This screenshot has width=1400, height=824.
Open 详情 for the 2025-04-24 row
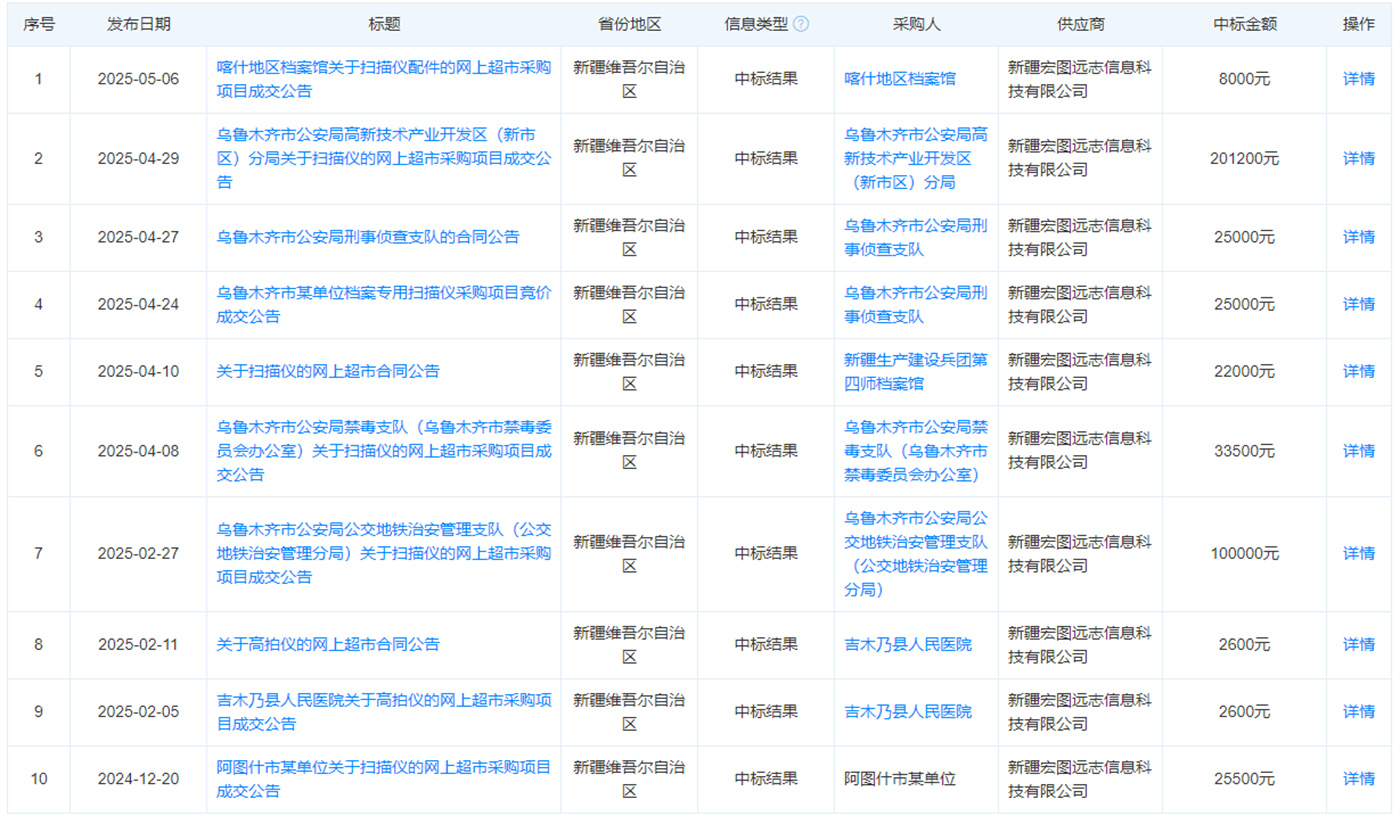click(x=1359, y=304)
